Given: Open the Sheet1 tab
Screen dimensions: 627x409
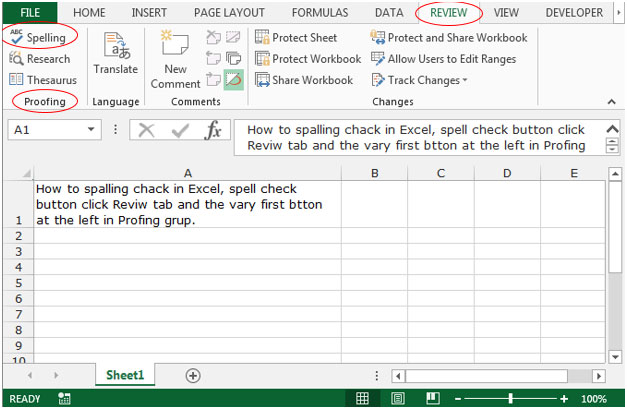Looking at the screenshot, I should point(125,375).
